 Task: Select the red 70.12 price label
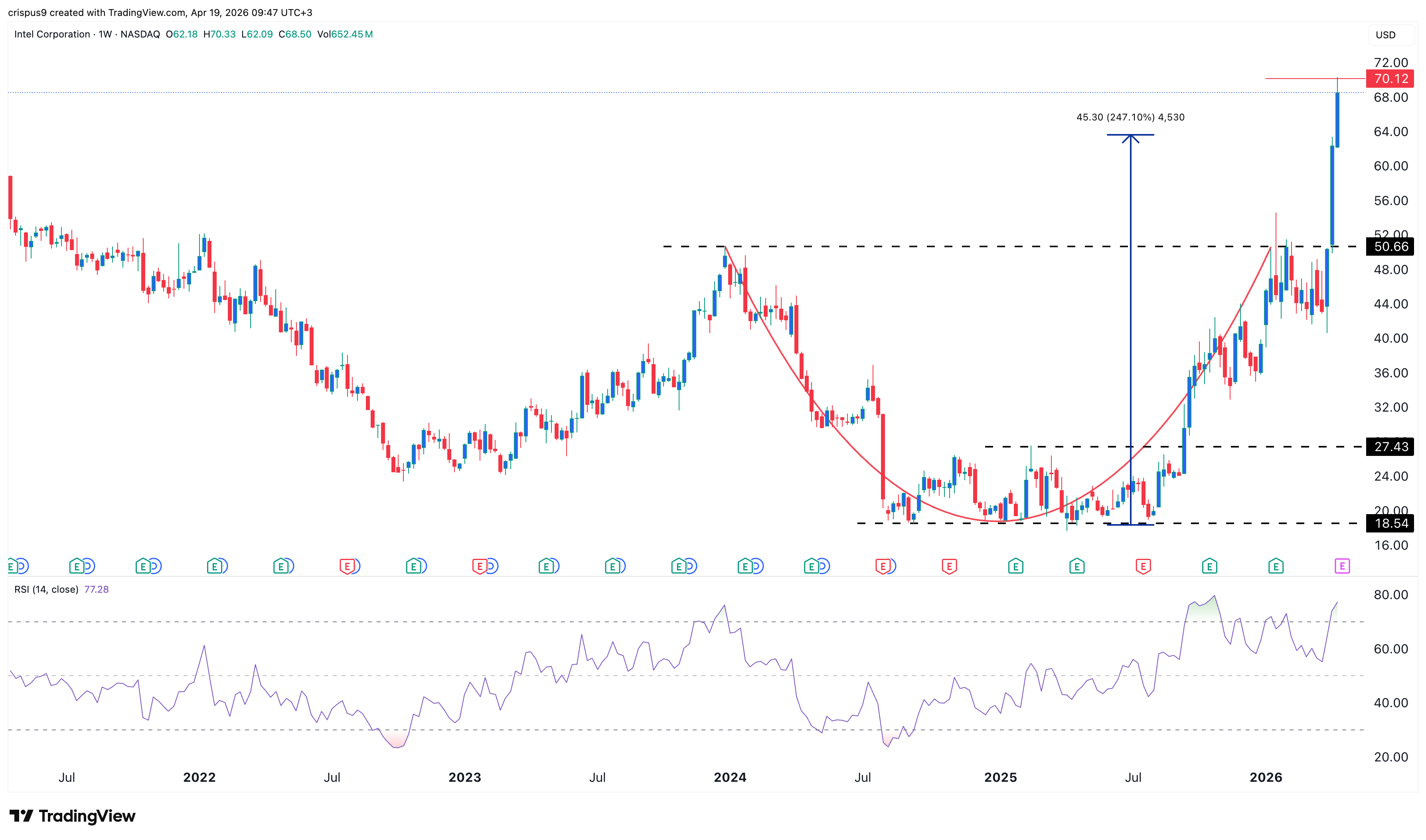coord(1390,79)
